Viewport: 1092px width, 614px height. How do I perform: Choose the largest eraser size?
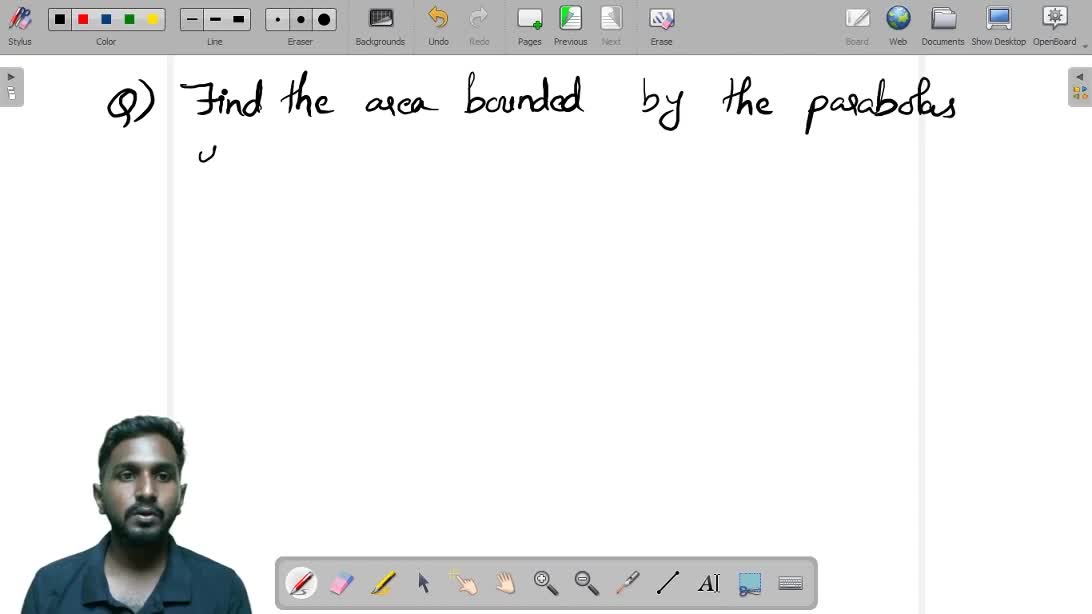pos(324,19)
